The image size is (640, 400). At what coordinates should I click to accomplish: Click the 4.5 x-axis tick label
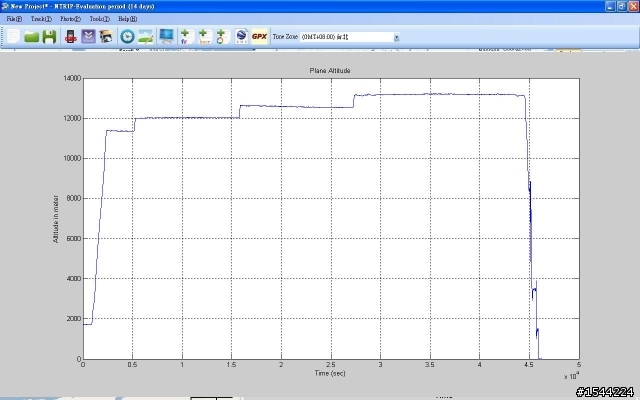click(529, 364)
